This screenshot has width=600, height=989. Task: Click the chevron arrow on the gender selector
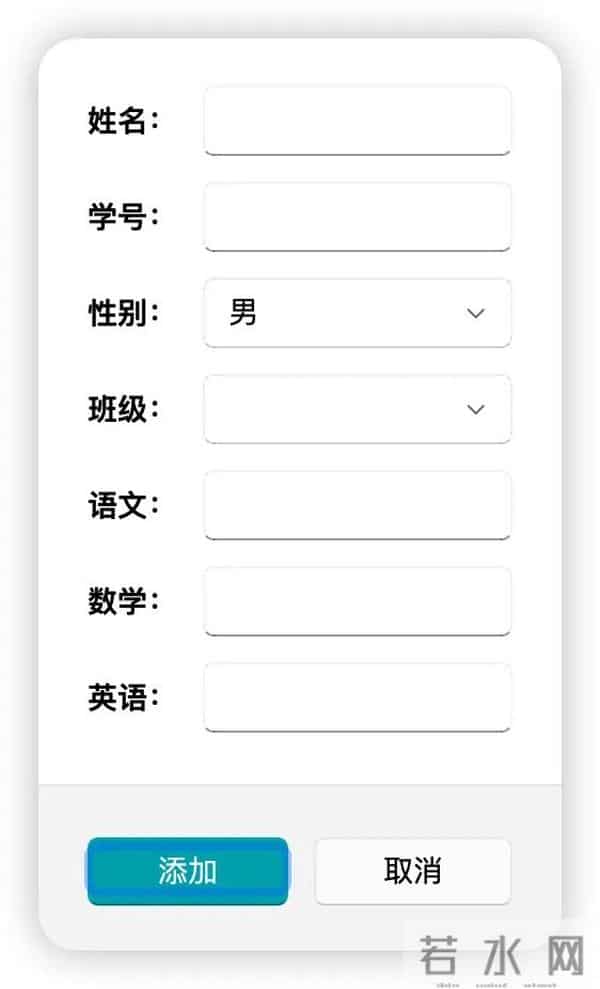pyautogui.click(x=475, y=313)
